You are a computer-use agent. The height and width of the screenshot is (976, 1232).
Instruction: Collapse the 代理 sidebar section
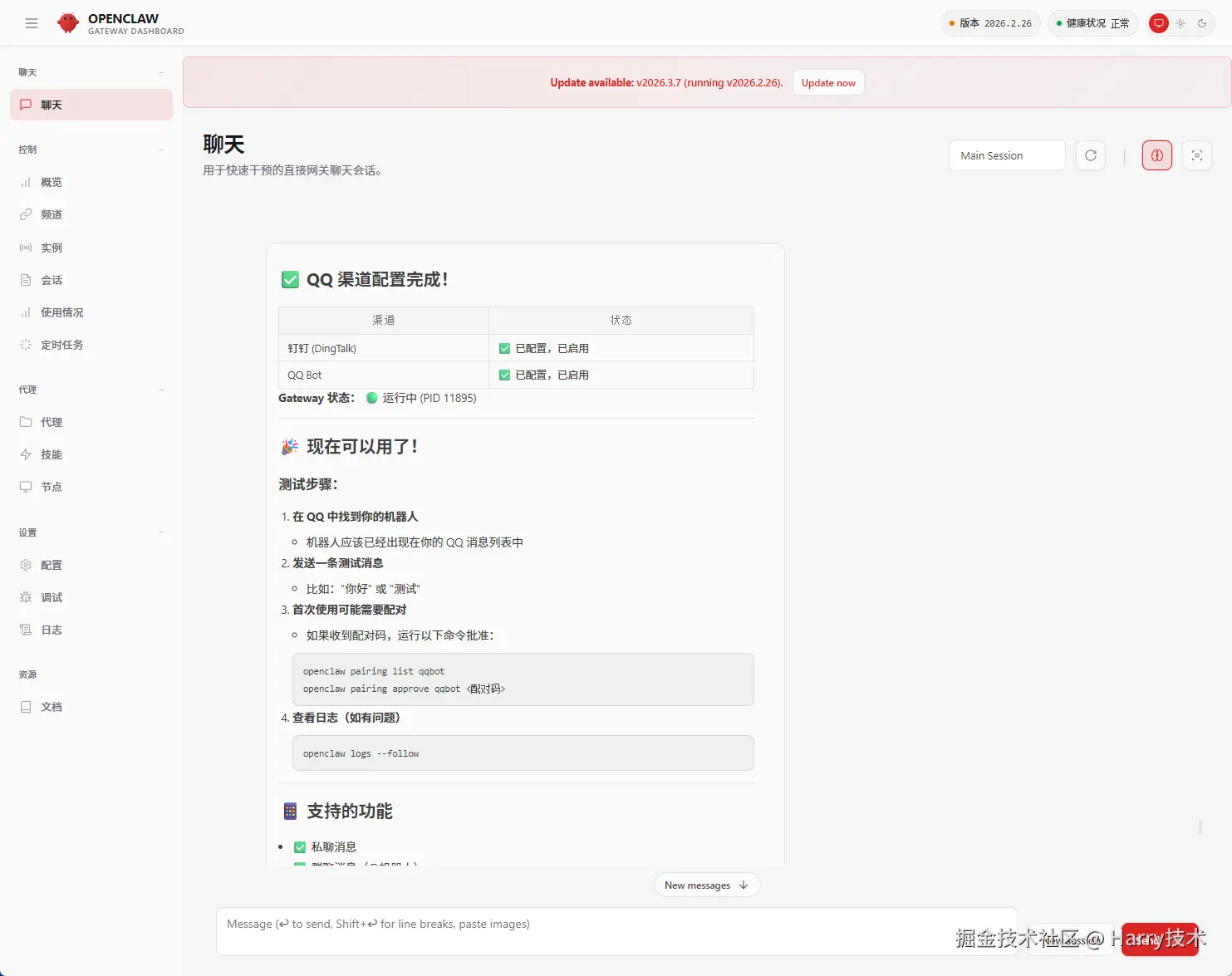(x=161, y=389)
